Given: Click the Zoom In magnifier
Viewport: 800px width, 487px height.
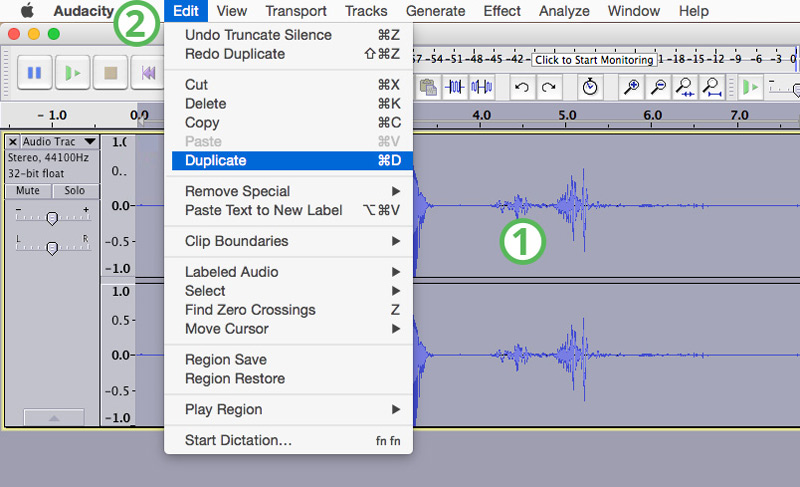Looking at the screenshot, I should [x=631, y=88].
